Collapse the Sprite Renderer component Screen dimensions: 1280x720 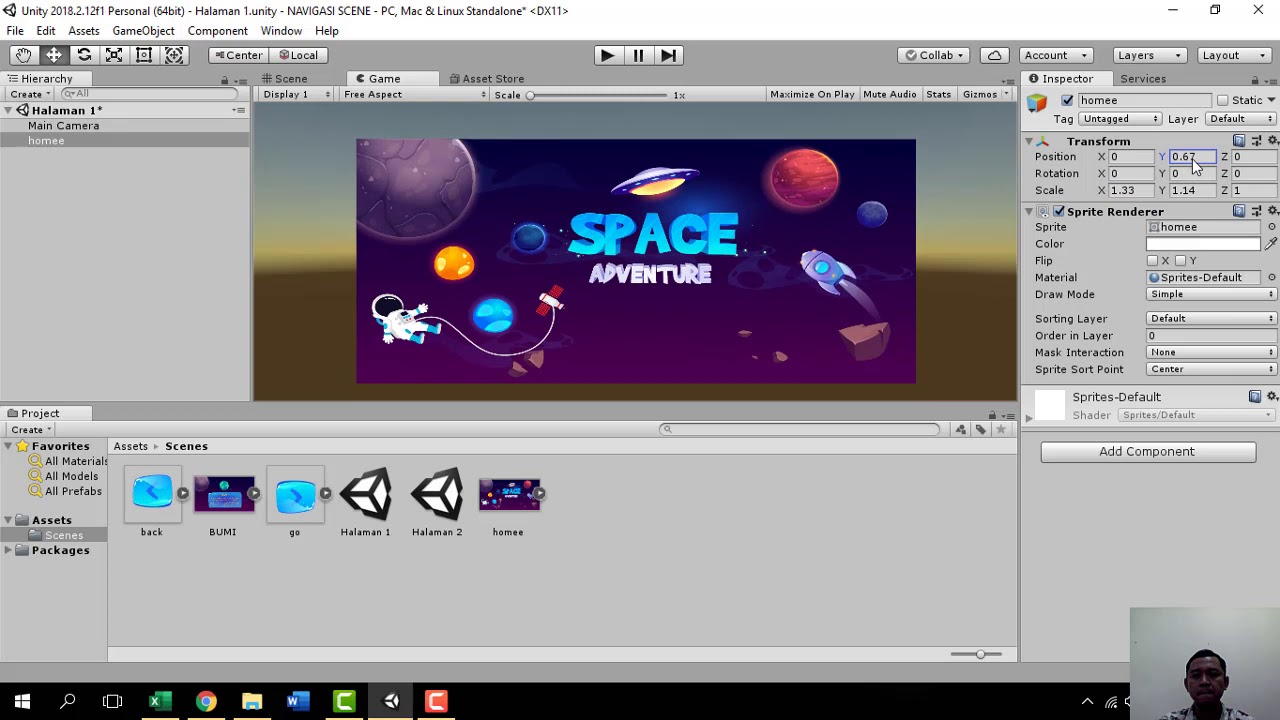[1029, 212]
